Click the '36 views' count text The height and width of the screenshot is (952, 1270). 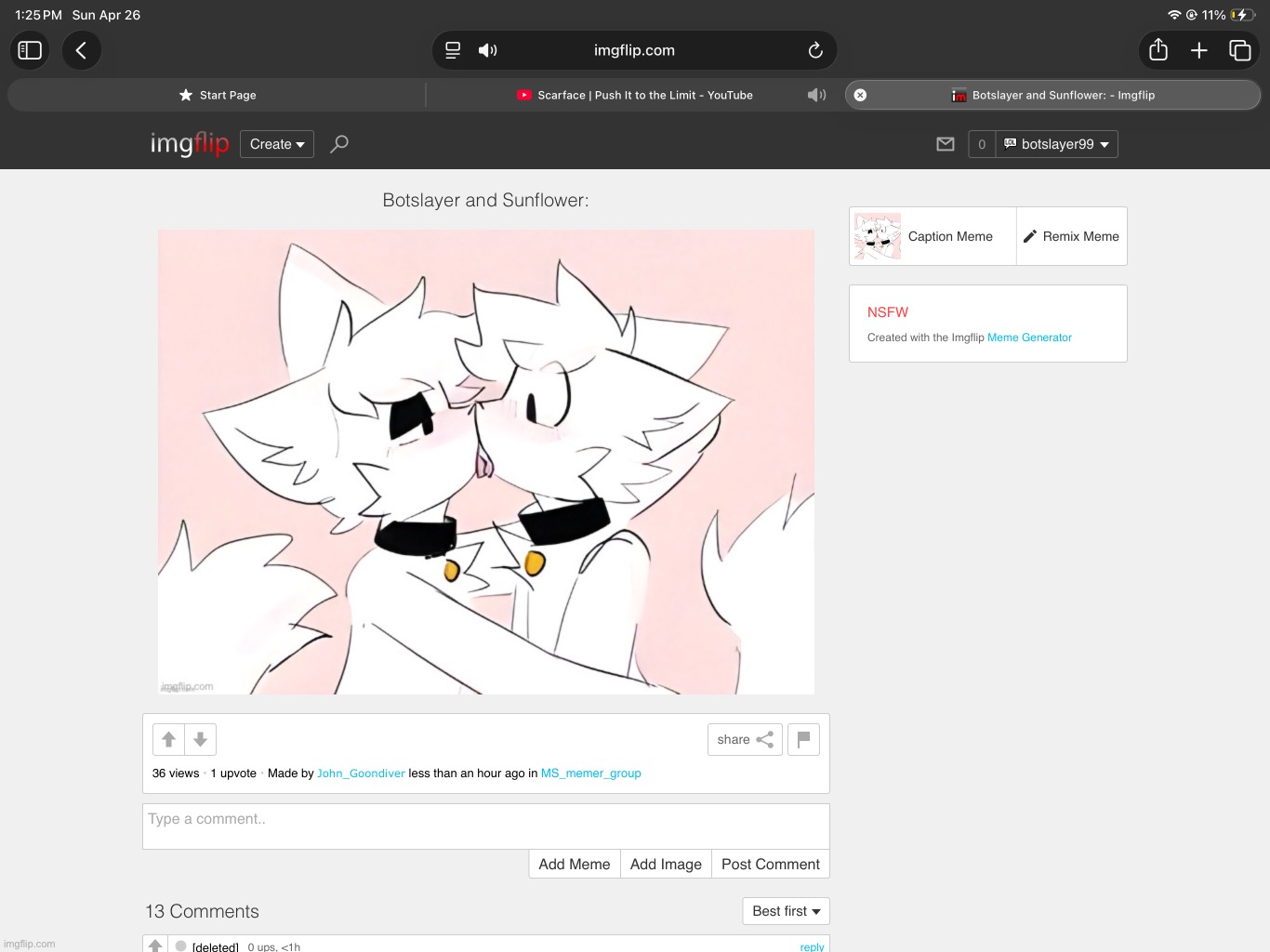point(176,773)
